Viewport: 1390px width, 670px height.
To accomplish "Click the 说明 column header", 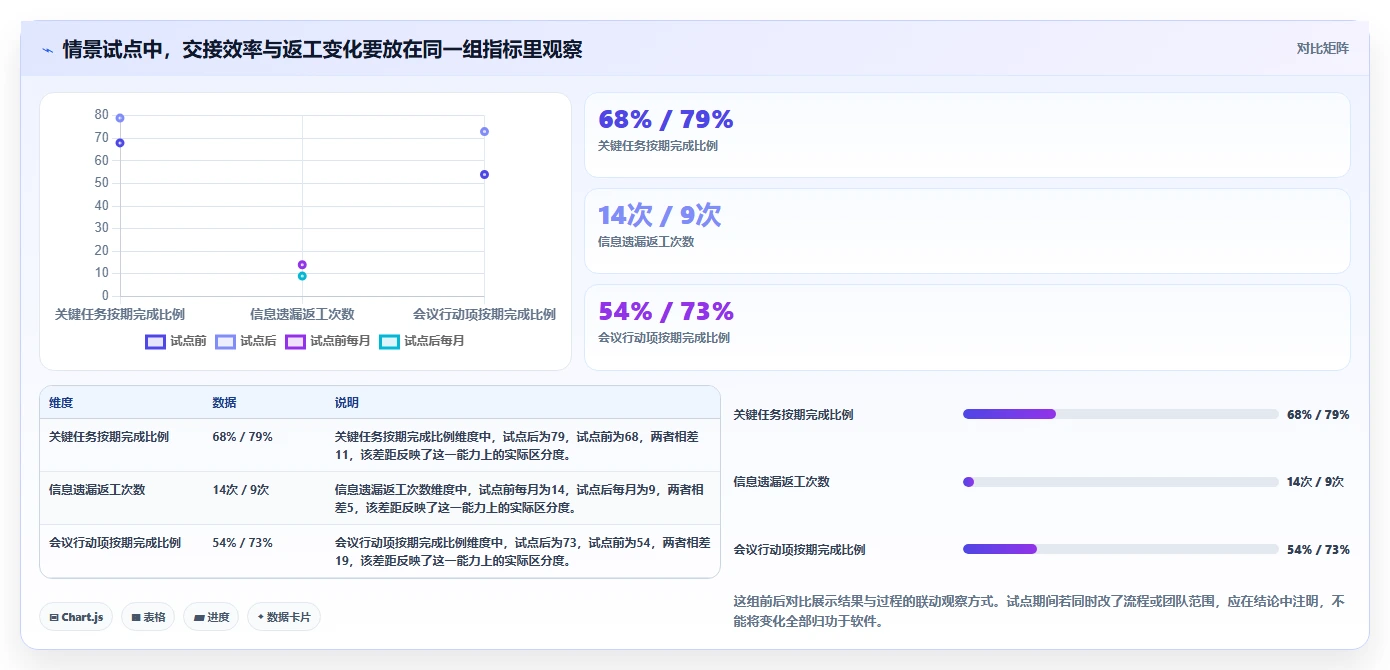I will [347, 403].
